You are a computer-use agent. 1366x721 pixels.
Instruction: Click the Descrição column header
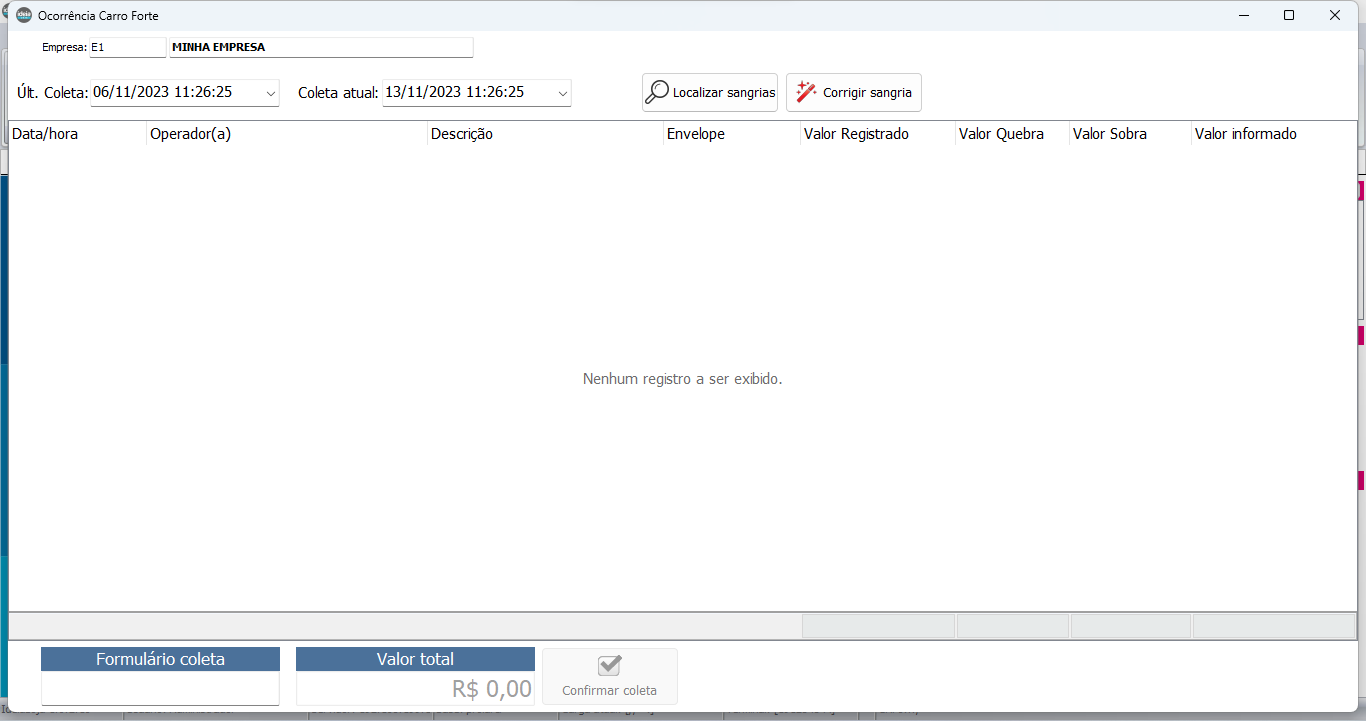(544, 134)
